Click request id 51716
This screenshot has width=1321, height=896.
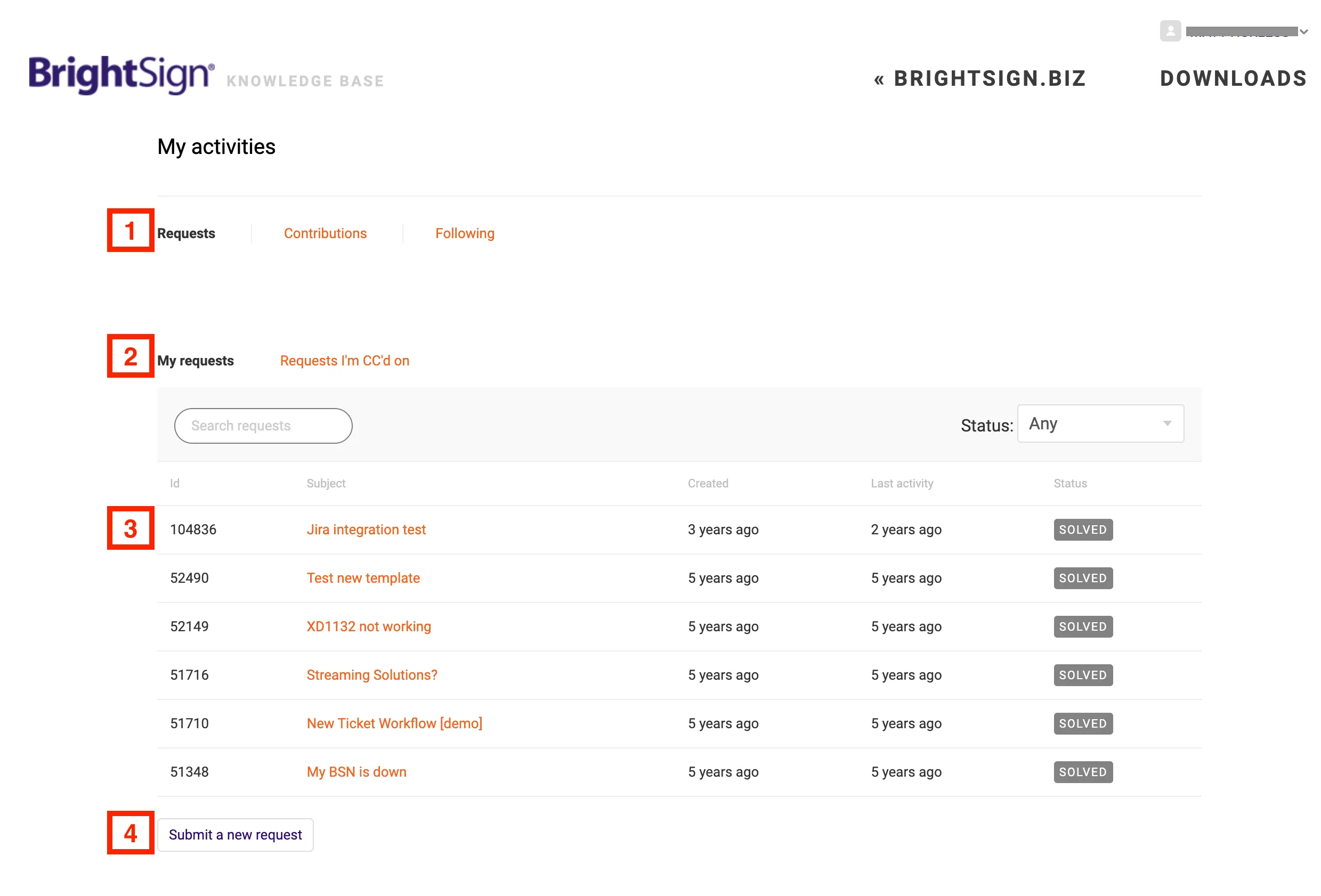pyautogui.click(x=189, y=675)
